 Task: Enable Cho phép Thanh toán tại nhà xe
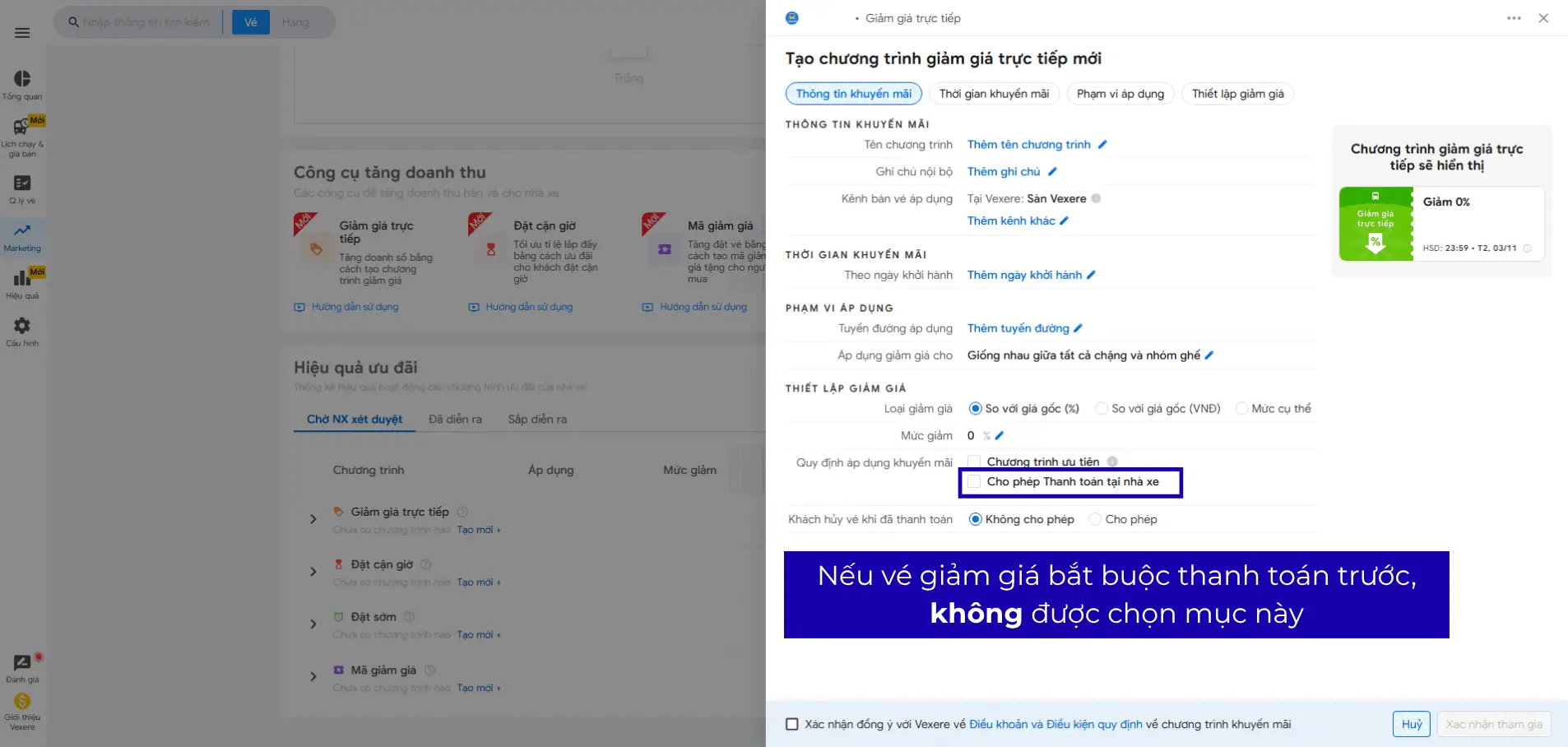tap(974, 482)
